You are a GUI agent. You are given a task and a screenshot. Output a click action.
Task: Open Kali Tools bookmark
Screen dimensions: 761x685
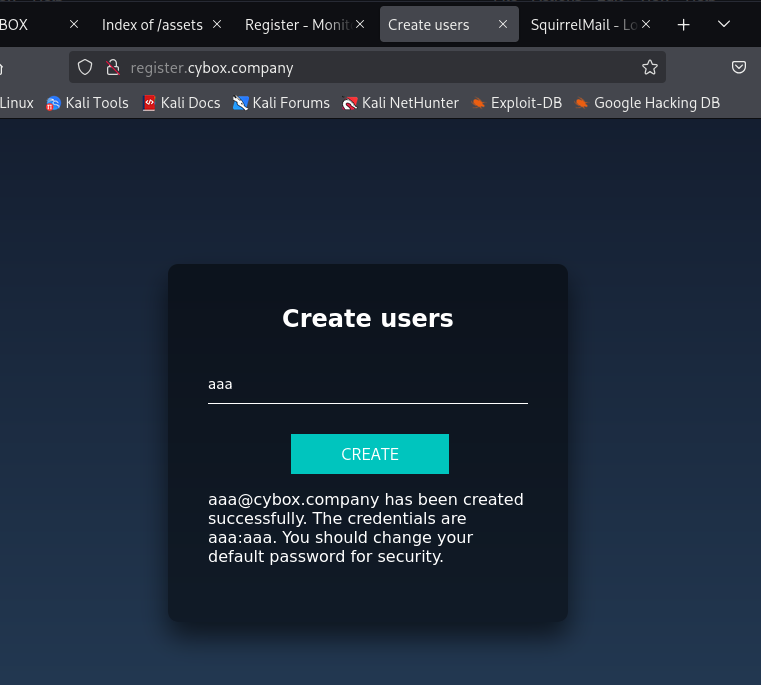[x=87, y=102]
